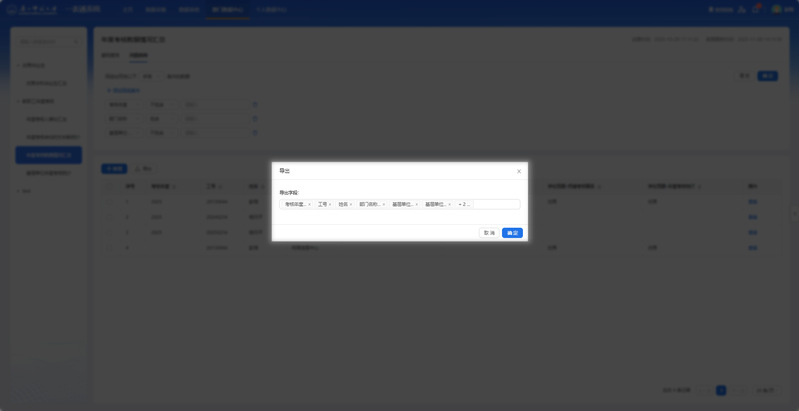799x411 pixels.
Task: Click the blue 新增 button above the table
Action: click(115, 168)
